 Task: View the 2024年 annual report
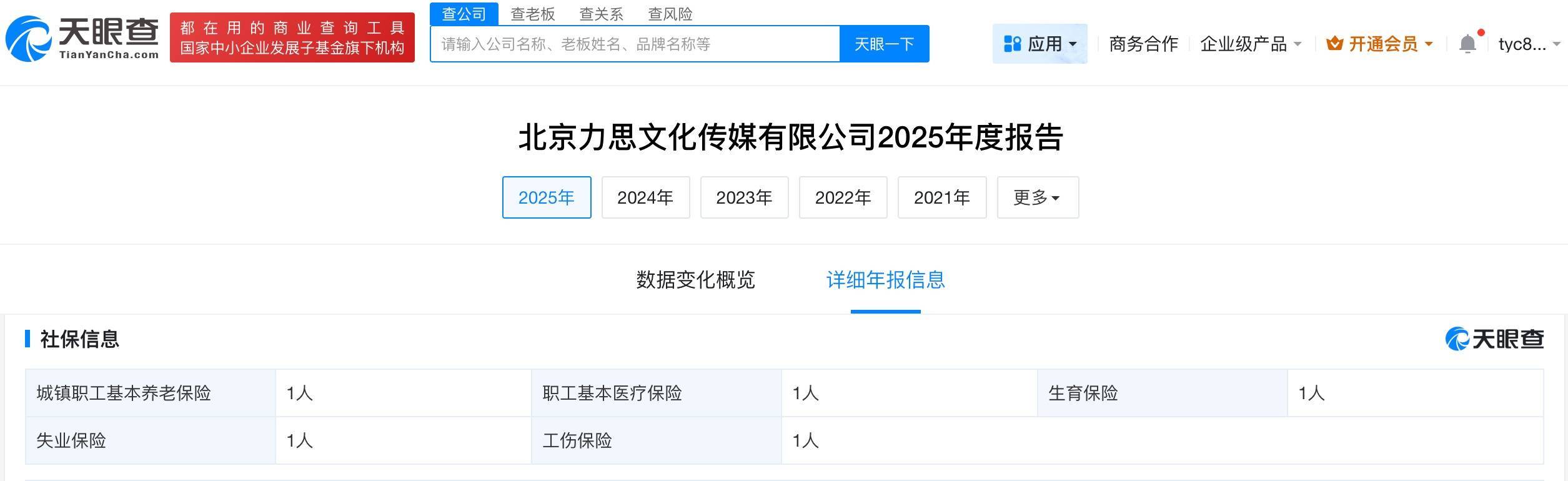click(x=645, y=197)
